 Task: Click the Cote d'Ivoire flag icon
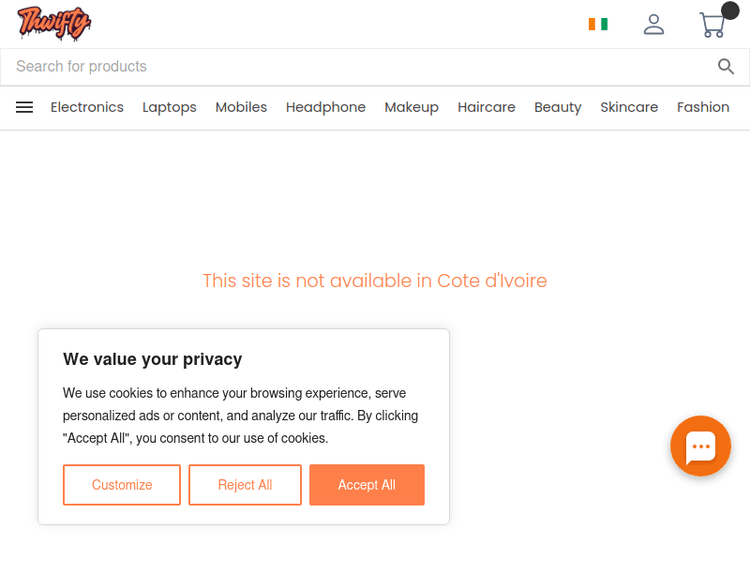click(x=598, y=24)
